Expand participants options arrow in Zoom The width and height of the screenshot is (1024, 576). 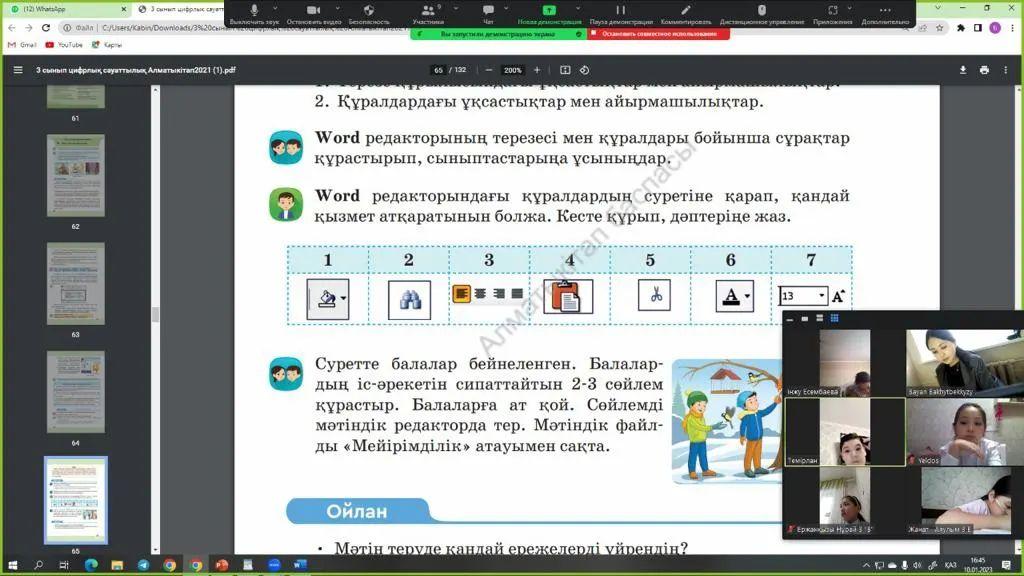pyautogui.click(x=455, y=8)
